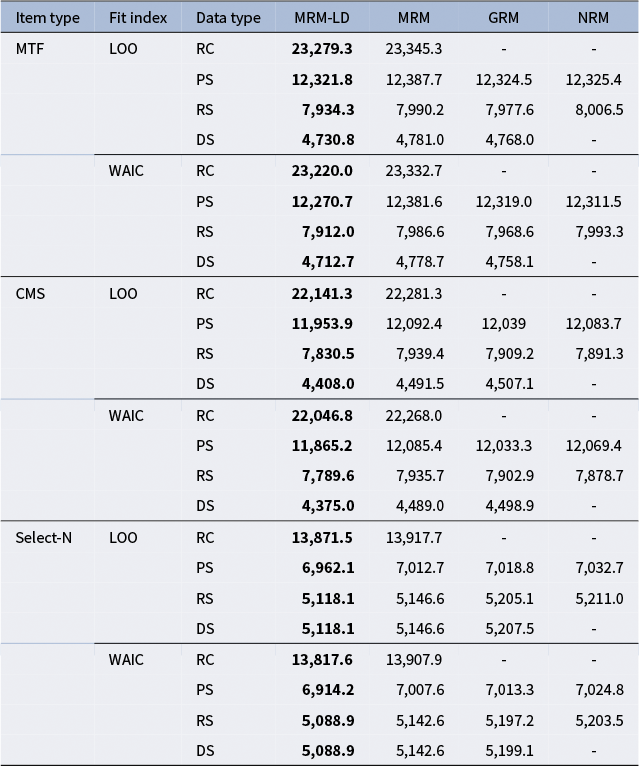639x766 pixels.
Task: Select the bold value 22,141.3
Action: [x=322, y=294]
